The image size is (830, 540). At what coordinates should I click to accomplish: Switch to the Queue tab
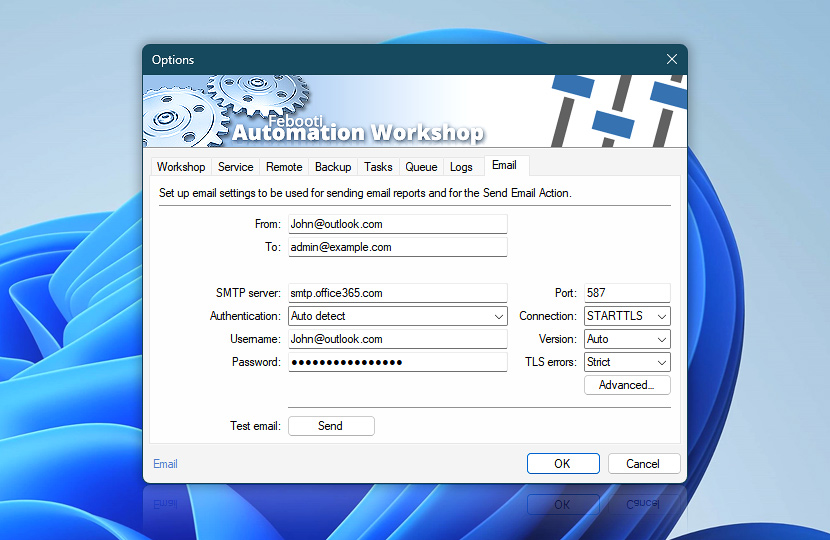[421, 167]
